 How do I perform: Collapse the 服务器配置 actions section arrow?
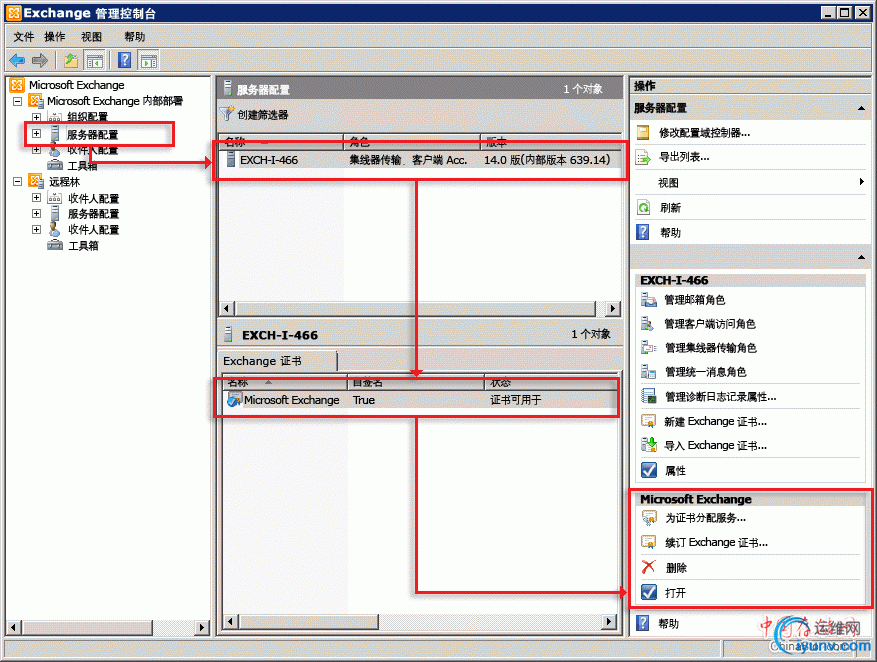point(861,108)
